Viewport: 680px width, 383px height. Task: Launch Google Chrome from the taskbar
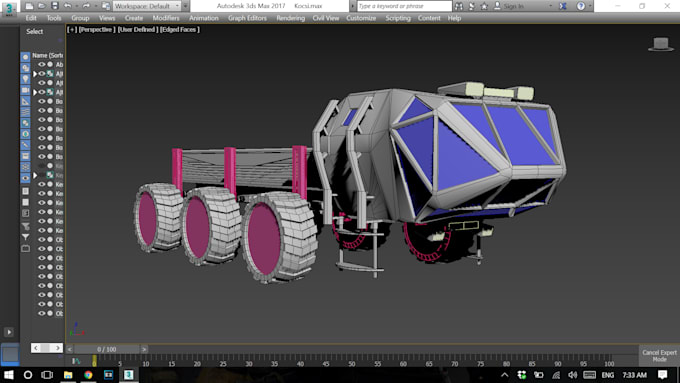88,375
